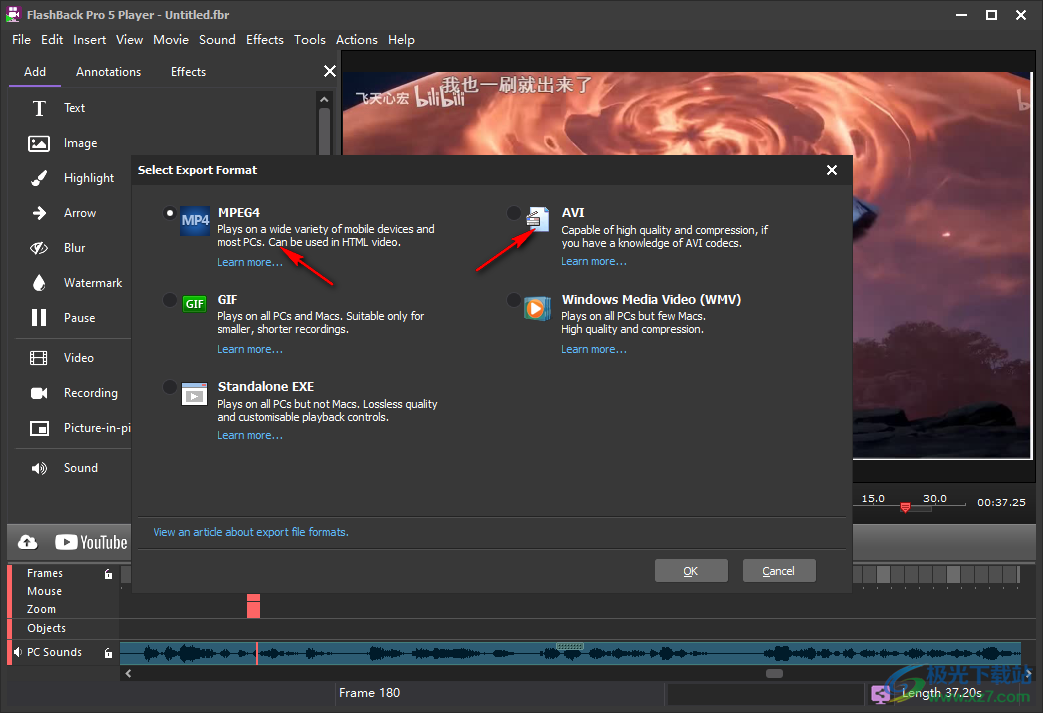Pick the Highlight brush icon
Screen dimensions: 1043x713
pyautogui.click(x=39, y=178)
